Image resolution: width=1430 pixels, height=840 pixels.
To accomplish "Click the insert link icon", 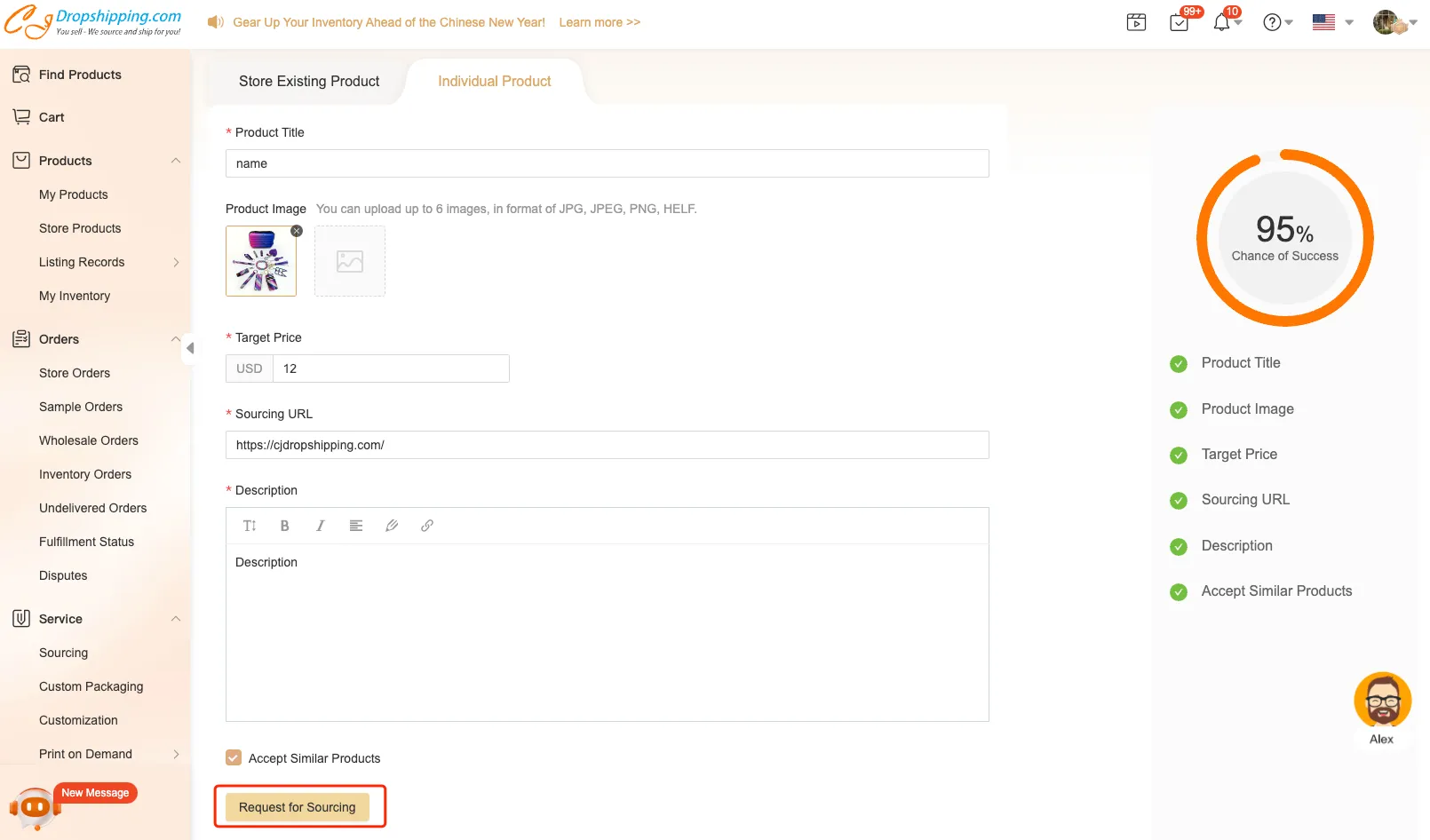I will pos(427,526).
